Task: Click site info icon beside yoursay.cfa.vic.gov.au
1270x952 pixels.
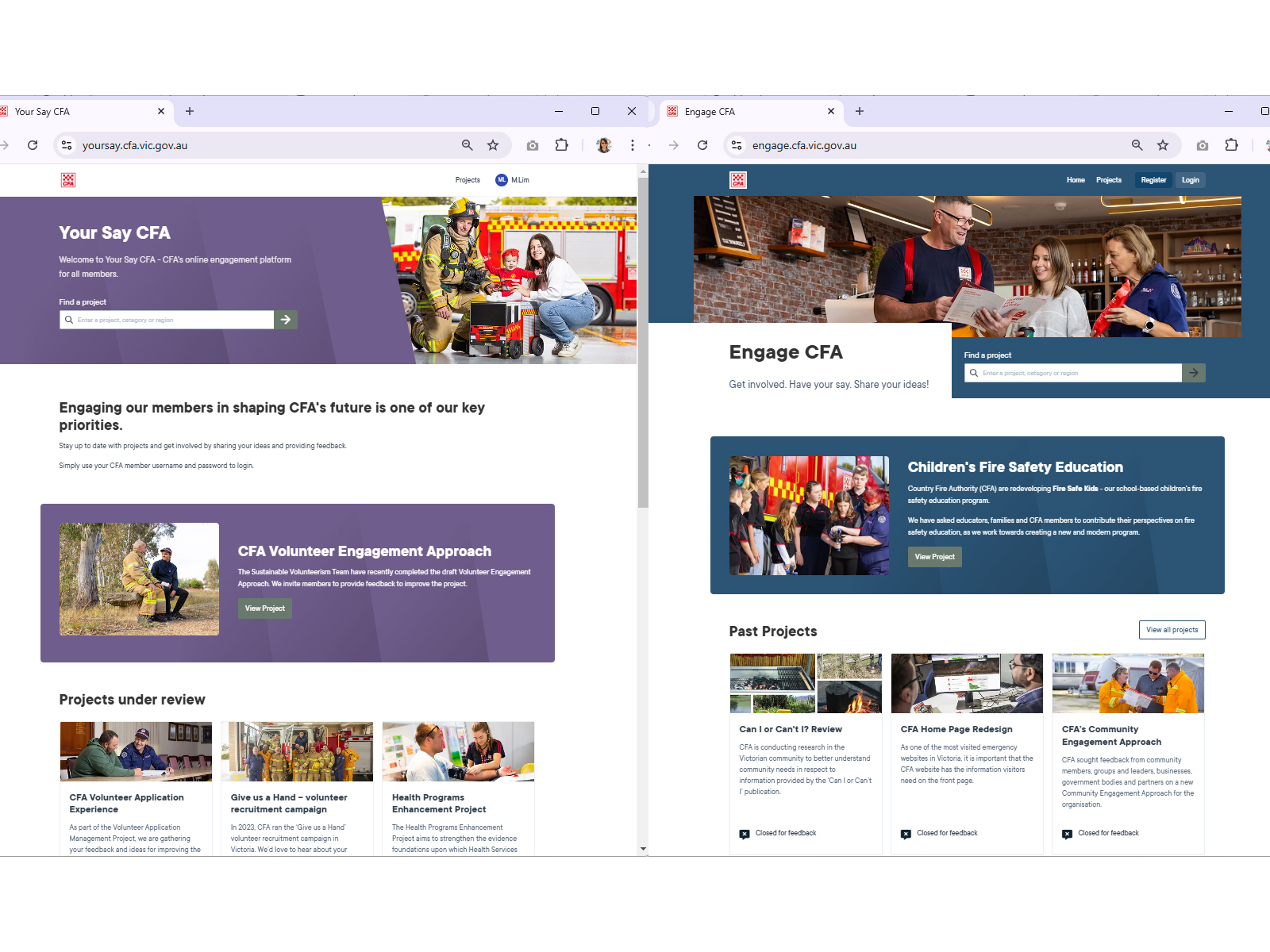Action: click(67, 145)
